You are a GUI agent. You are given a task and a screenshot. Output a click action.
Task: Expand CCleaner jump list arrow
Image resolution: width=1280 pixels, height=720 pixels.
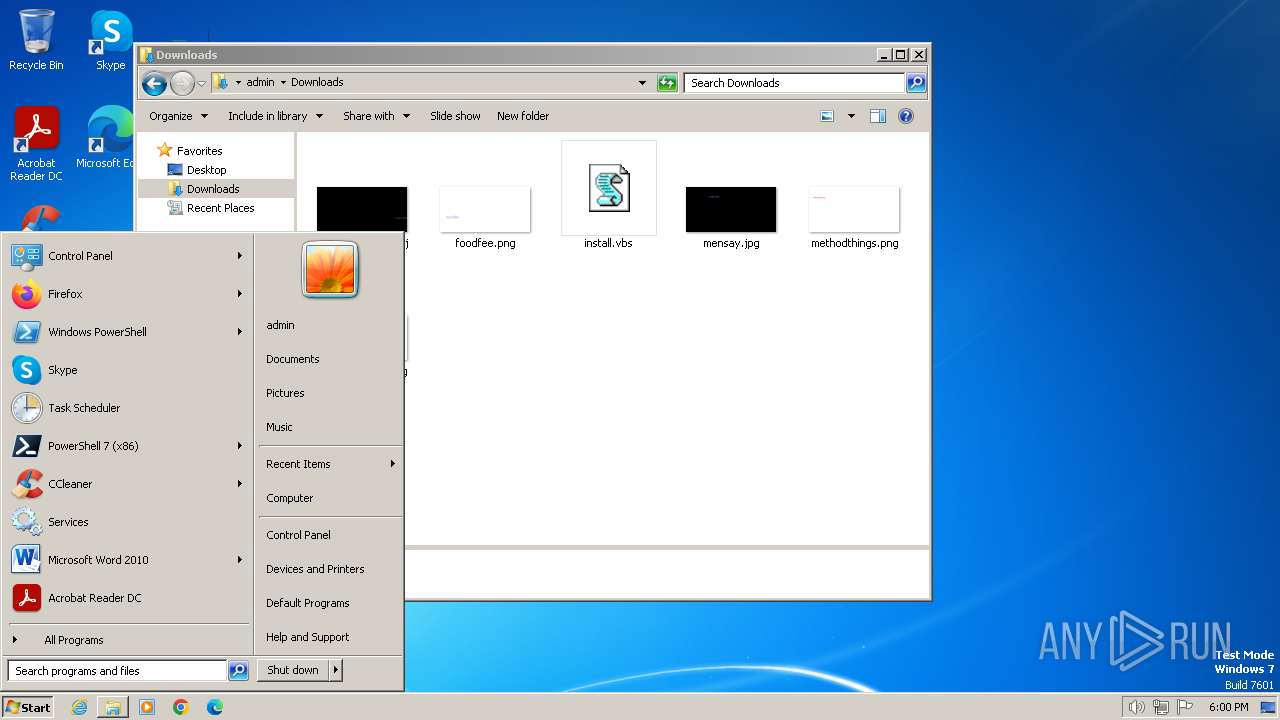[x=240, y=484]
